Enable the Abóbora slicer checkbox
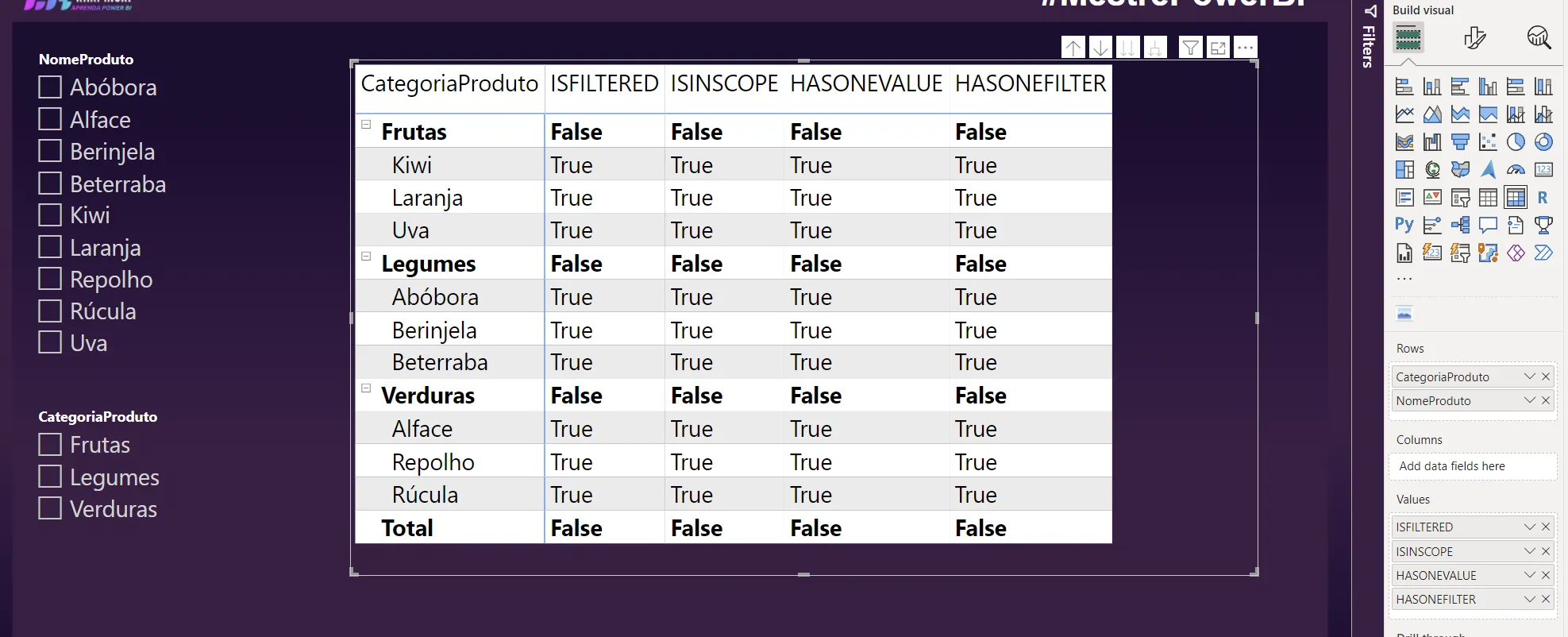The image size is (1568, 637). tap(50, 87)
